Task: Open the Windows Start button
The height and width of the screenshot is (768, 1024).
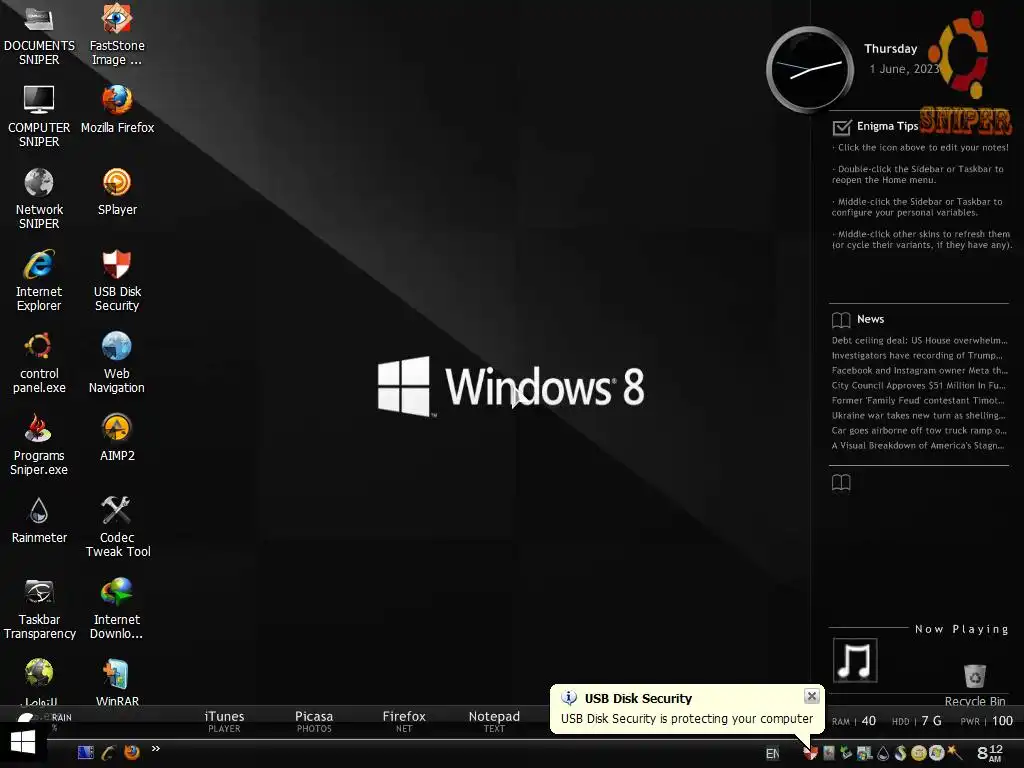Action: click(23, 743)
